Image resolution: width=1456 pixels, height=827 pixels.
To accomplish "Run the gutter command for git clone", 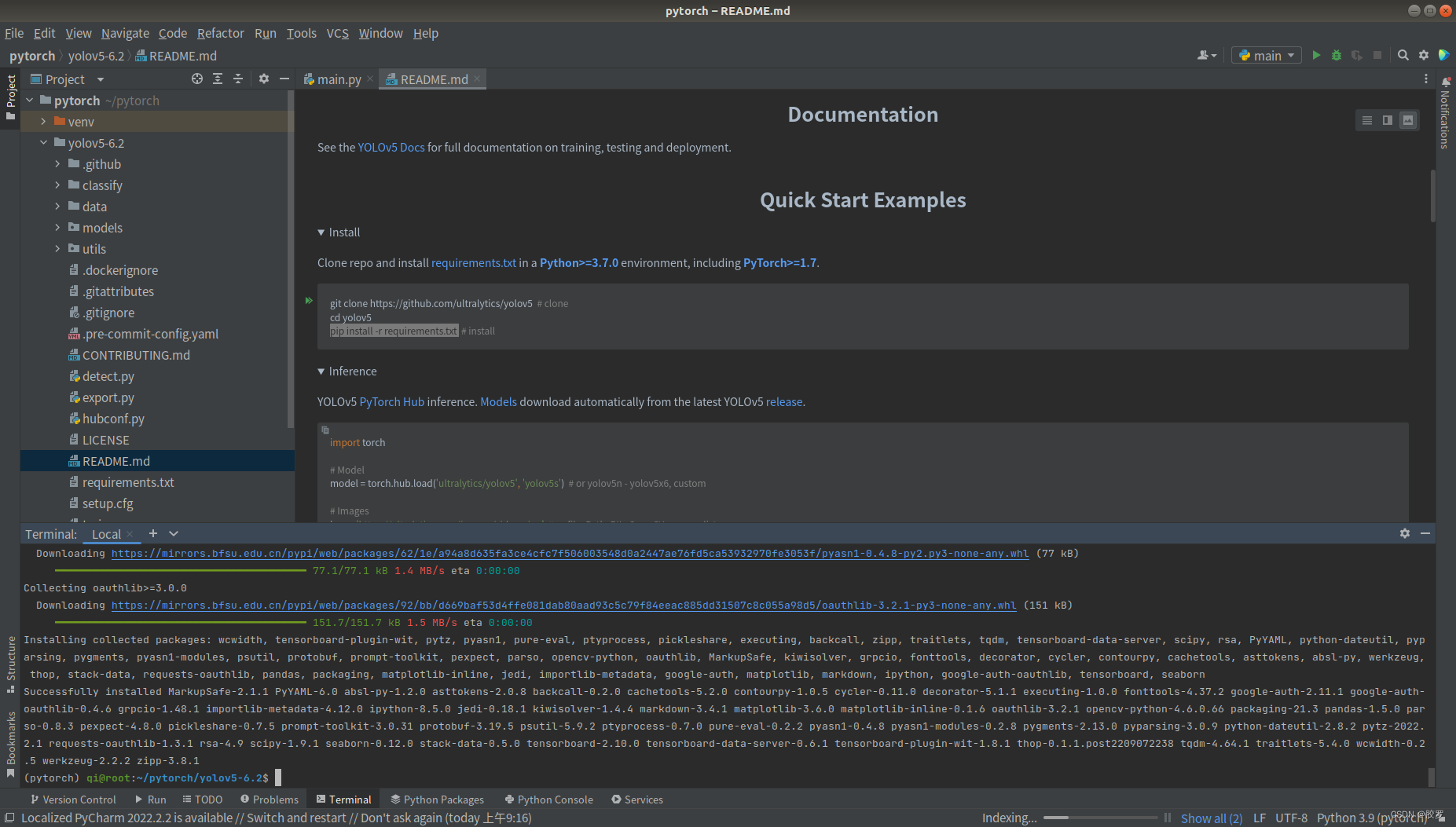I will 309,301.
